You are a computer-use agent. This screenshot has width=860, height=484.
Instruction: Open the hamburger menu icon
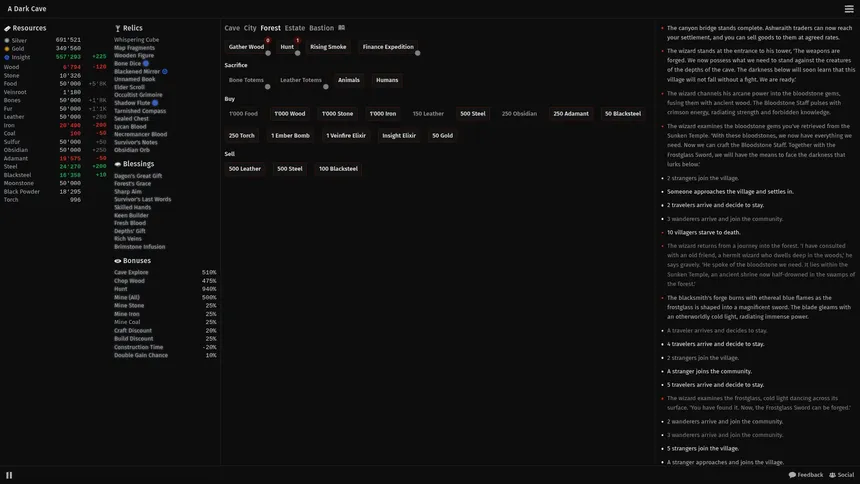coord(848,9)
